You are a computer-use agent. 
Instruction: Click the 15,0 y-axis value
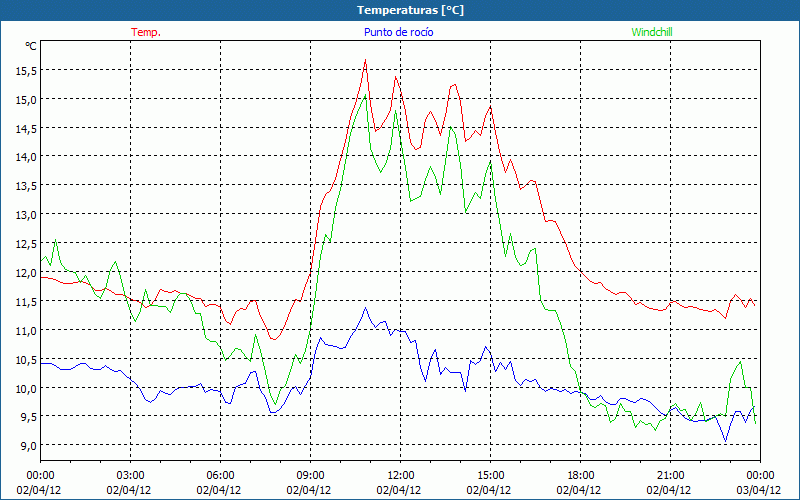(26, 100)
